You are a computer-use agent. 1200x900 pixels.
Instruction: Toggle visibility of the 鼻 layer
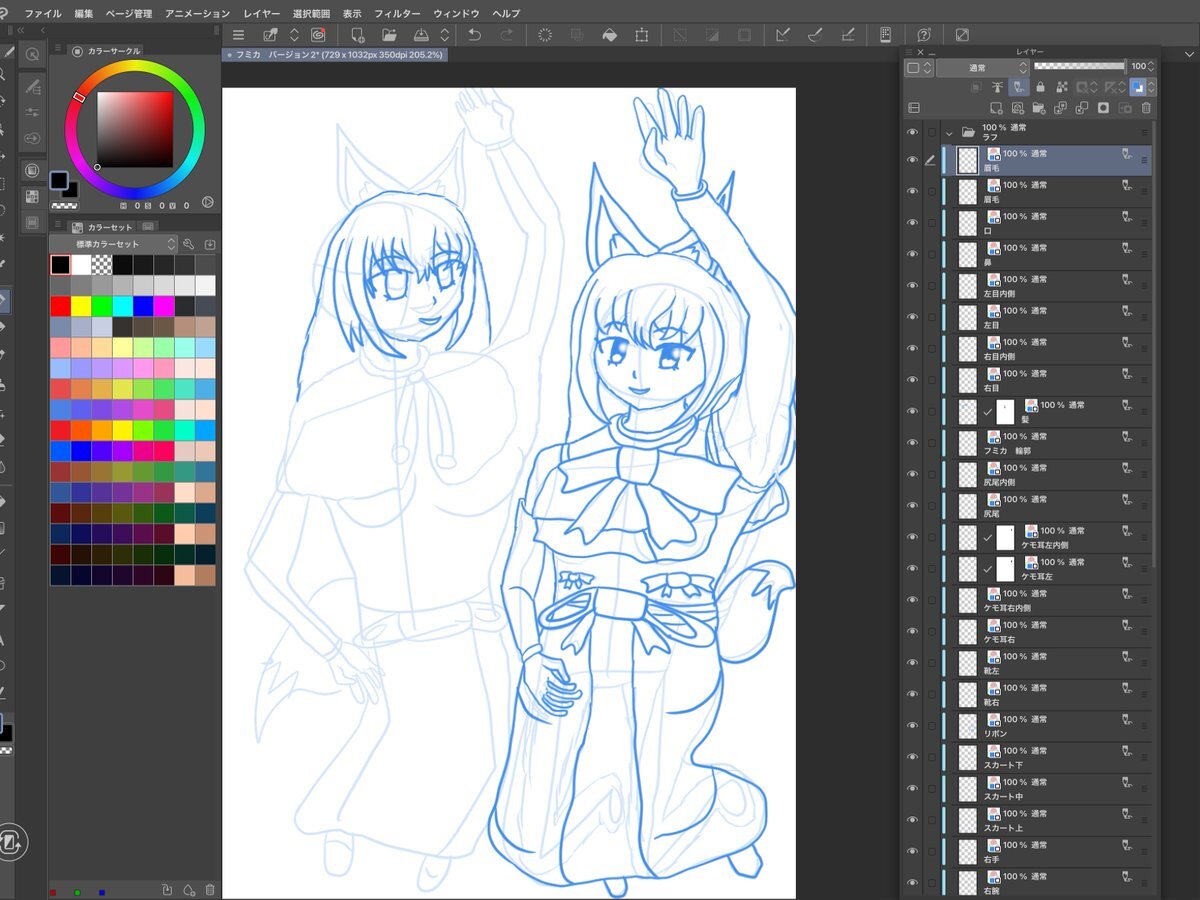(912, 255)
